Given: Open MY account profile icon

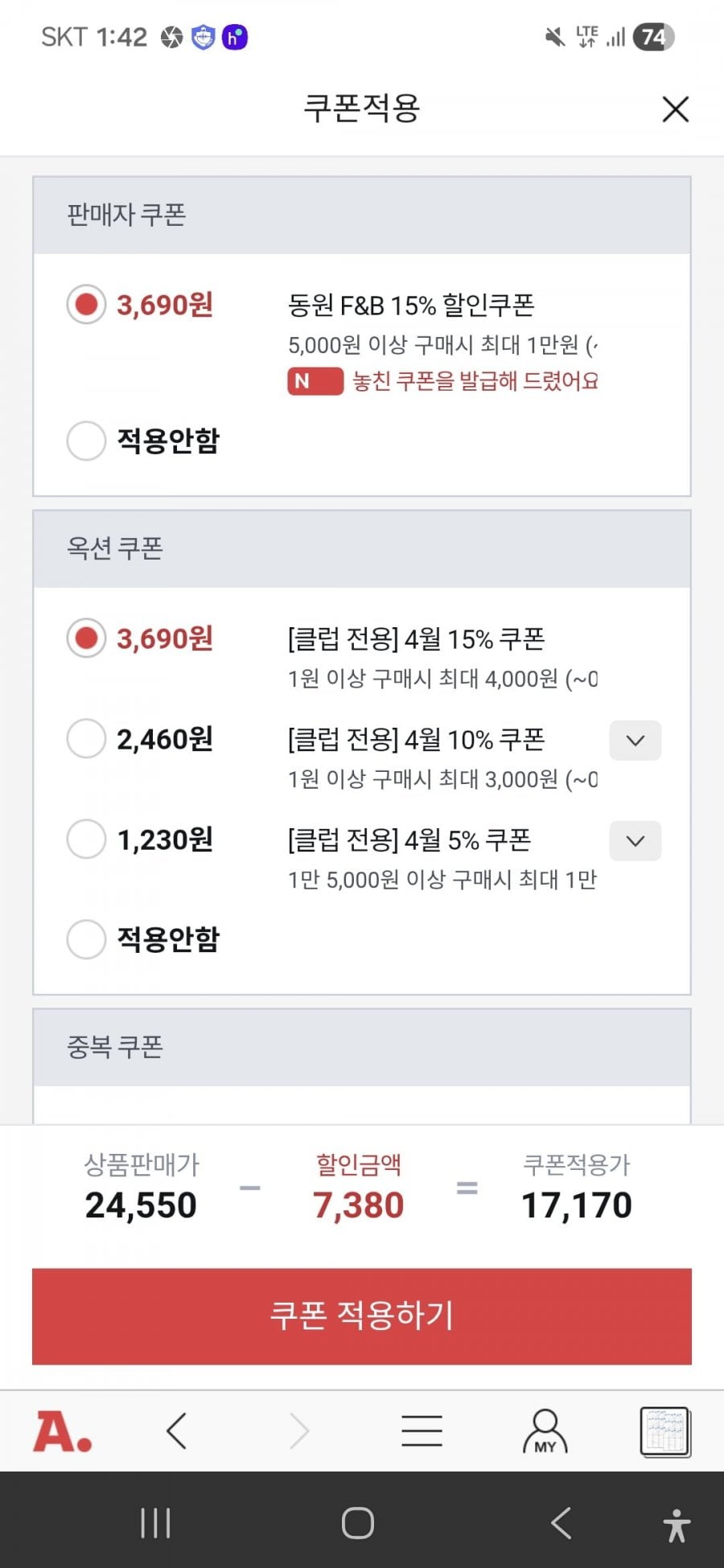Looking at the screenshot, I should coord(545,1431).
